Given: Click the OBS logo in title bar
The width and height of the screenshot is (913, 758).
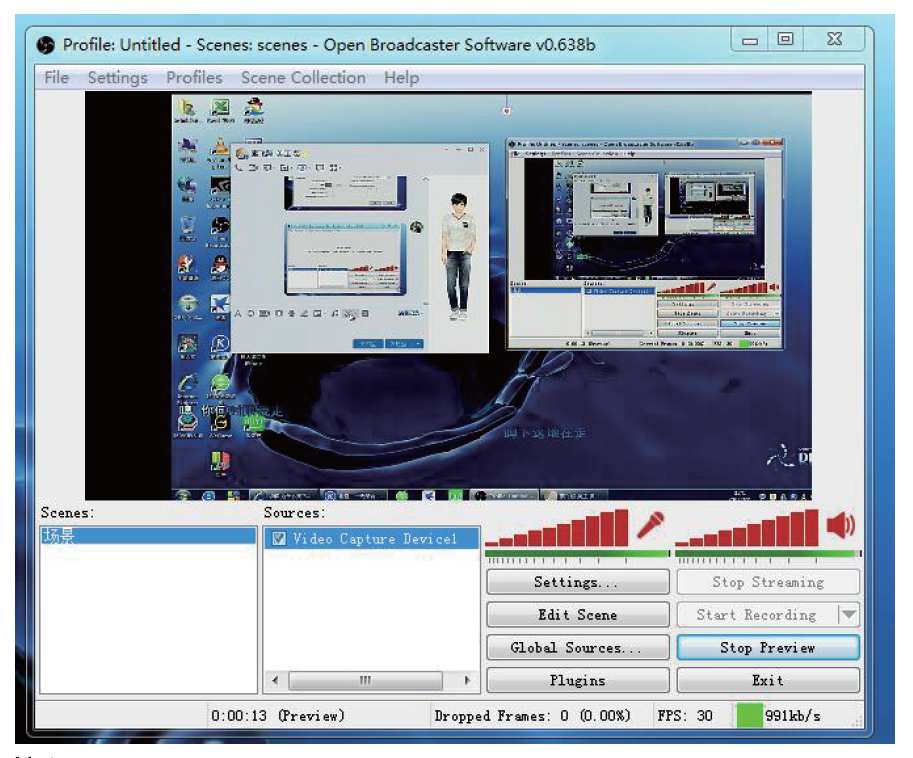Looking at the screenshot, I should pyautogui.click(x=46, y=44).
